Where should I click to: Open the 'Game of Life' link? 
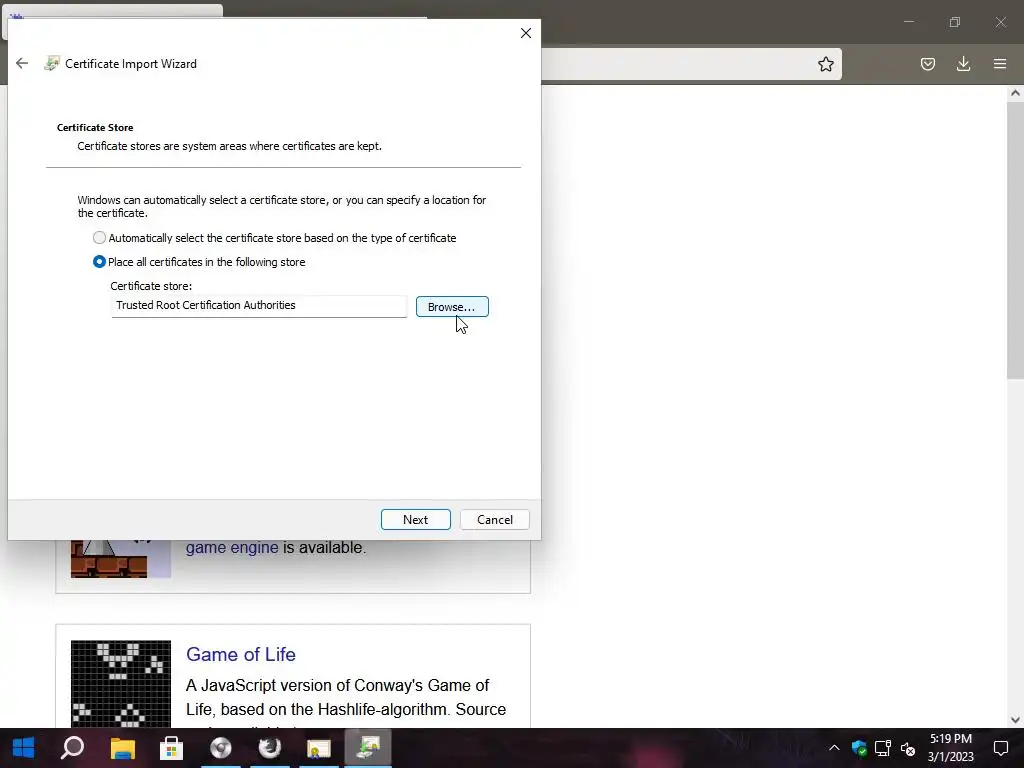(x=241, y=654)
